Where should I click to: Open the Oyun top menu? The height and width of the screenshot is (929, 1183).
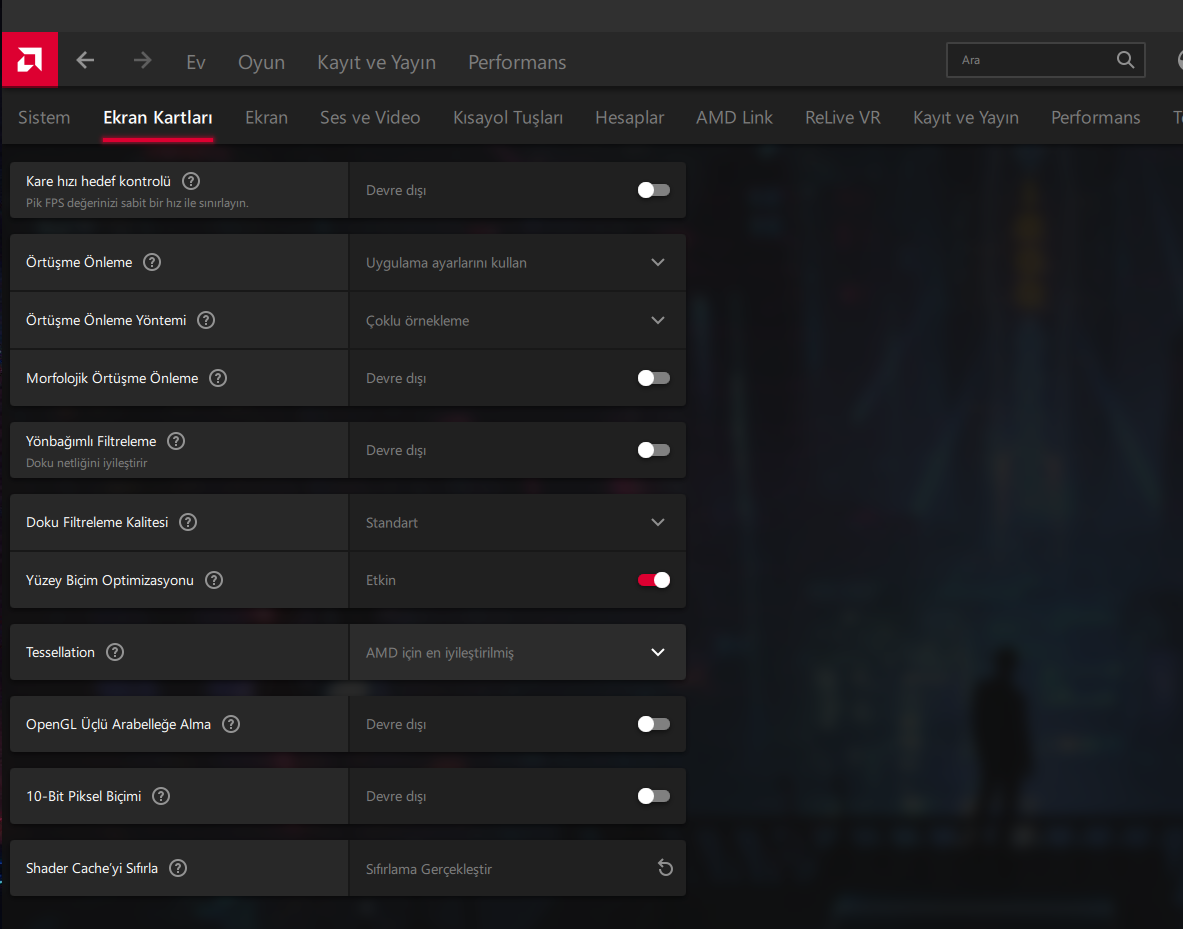pos(262,62)
